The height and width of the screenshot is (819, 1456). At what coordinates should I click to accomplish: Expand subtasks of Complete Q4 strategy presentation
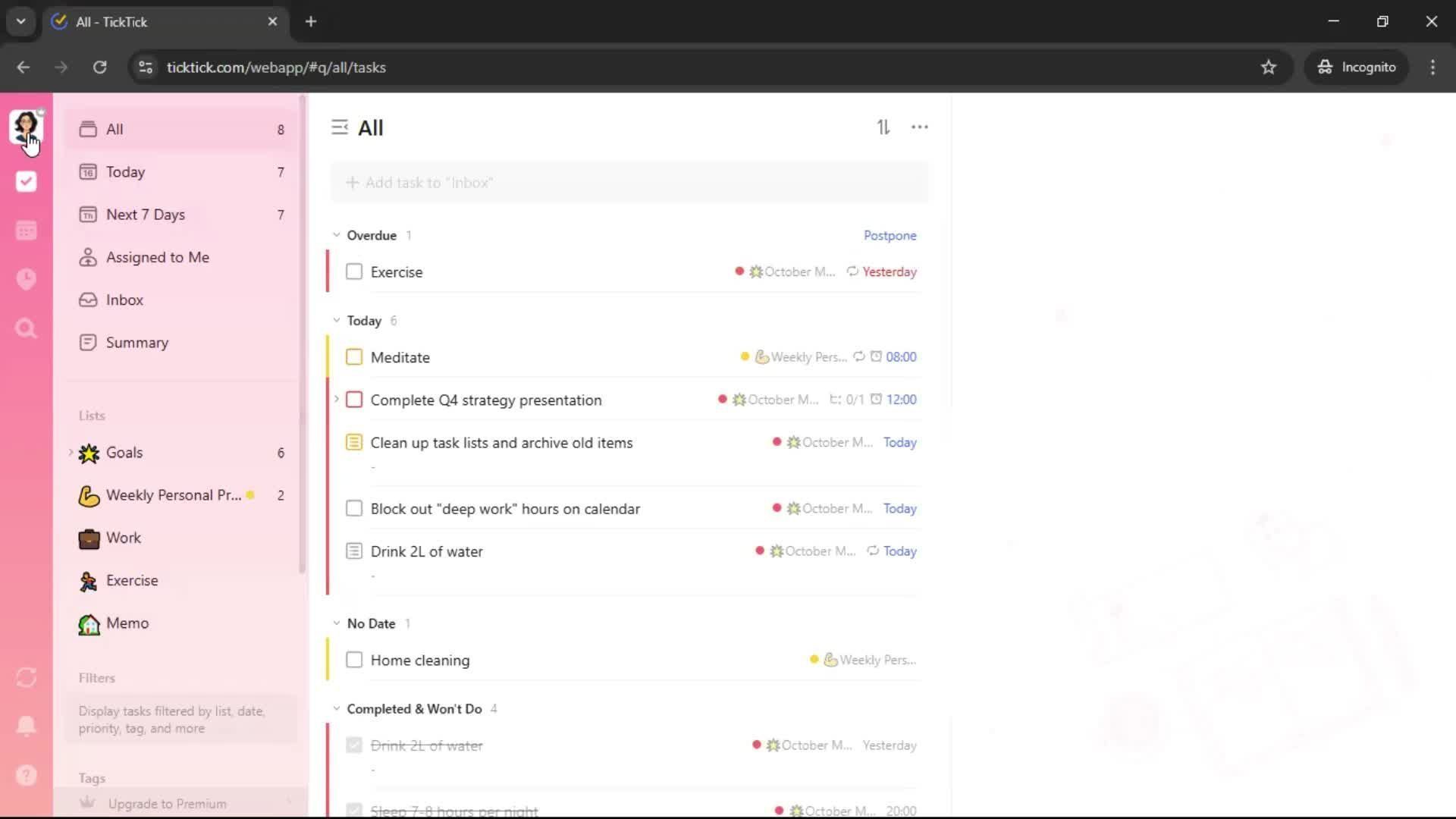337,400
